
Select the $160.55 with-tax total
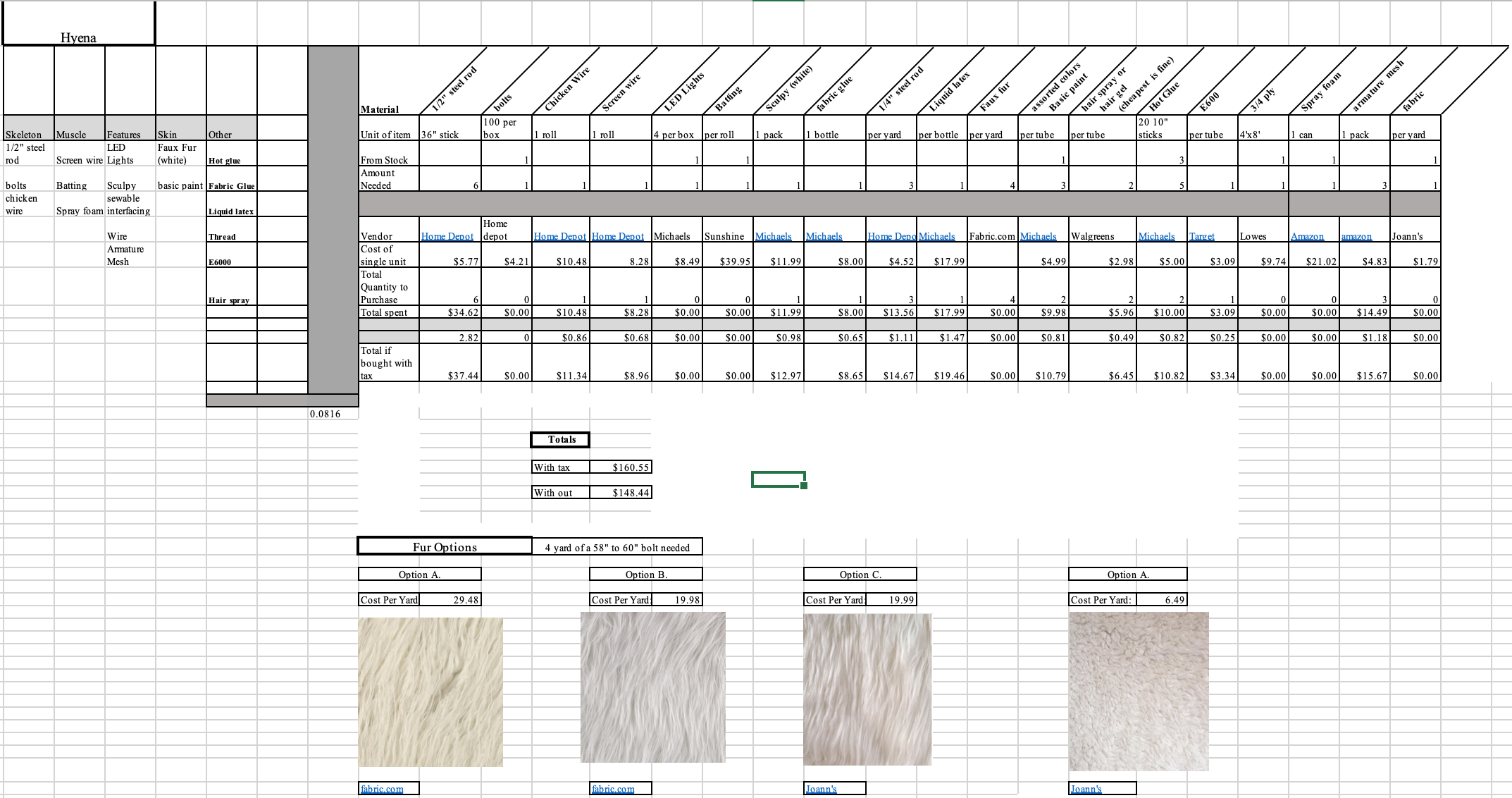click(621, 467)
